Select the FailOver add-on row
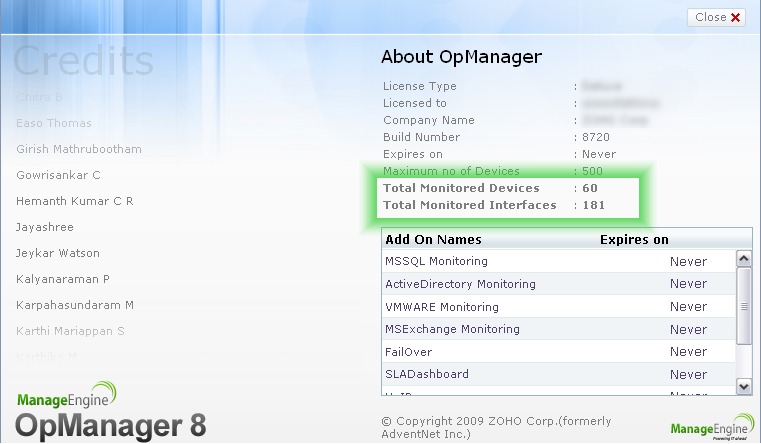The height and width of the screenshot is (444, 761). [558, 352]
